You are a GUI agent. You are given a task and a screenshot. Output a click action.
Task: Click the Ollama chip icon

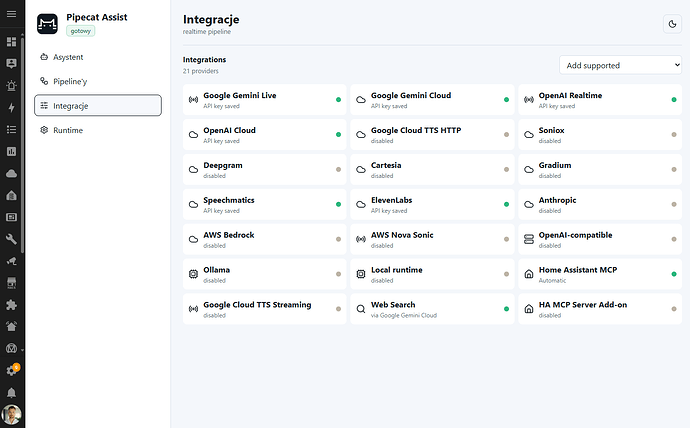point(193,274)
